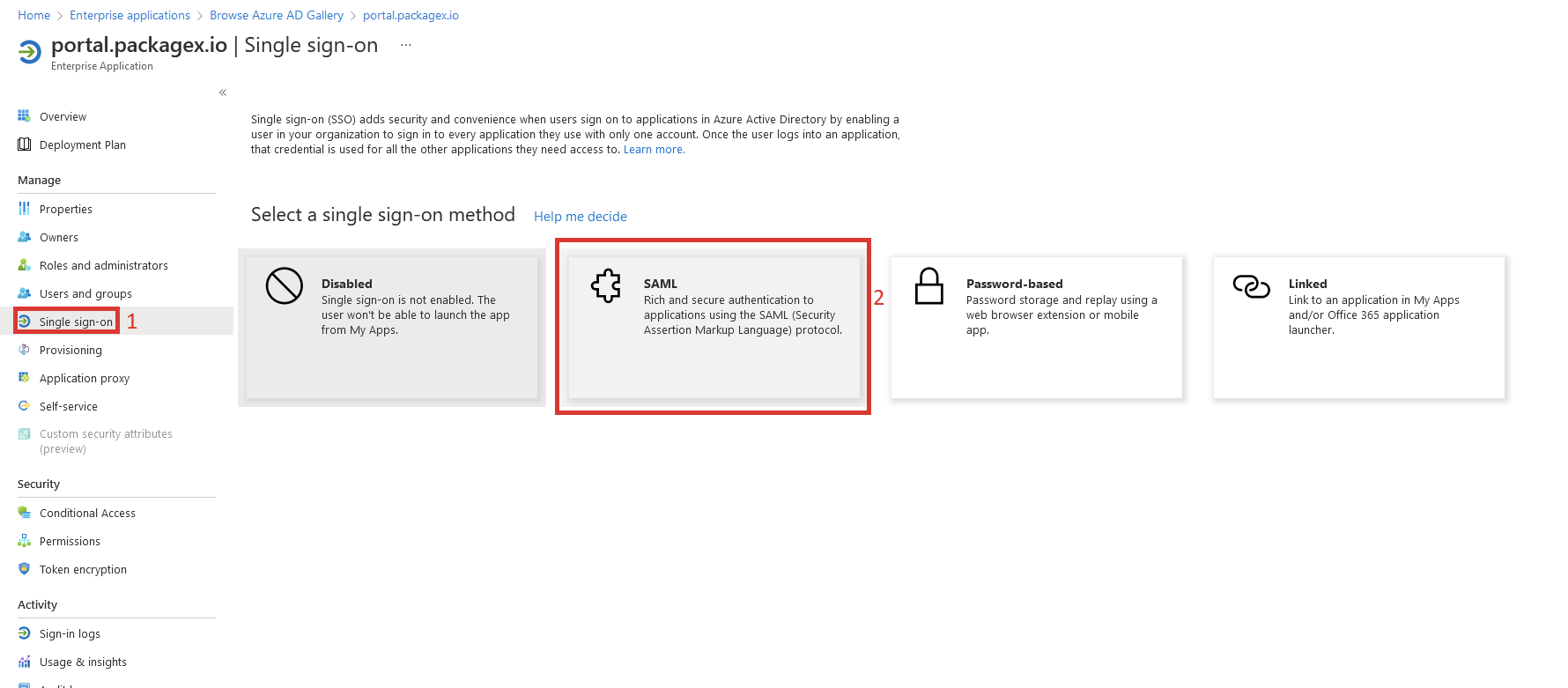Click the Deployment Plan book icon
This screenshot has width=1568, height=688.
[x=24, y=144]
